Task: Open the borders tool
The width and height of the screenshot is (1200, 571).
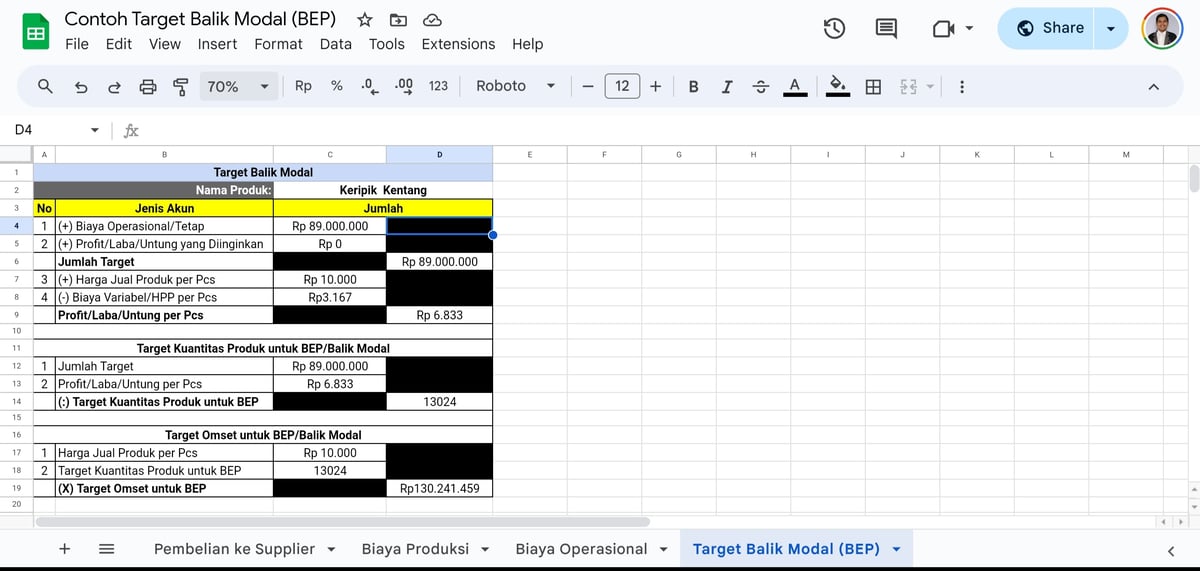Action: (873, 87)
